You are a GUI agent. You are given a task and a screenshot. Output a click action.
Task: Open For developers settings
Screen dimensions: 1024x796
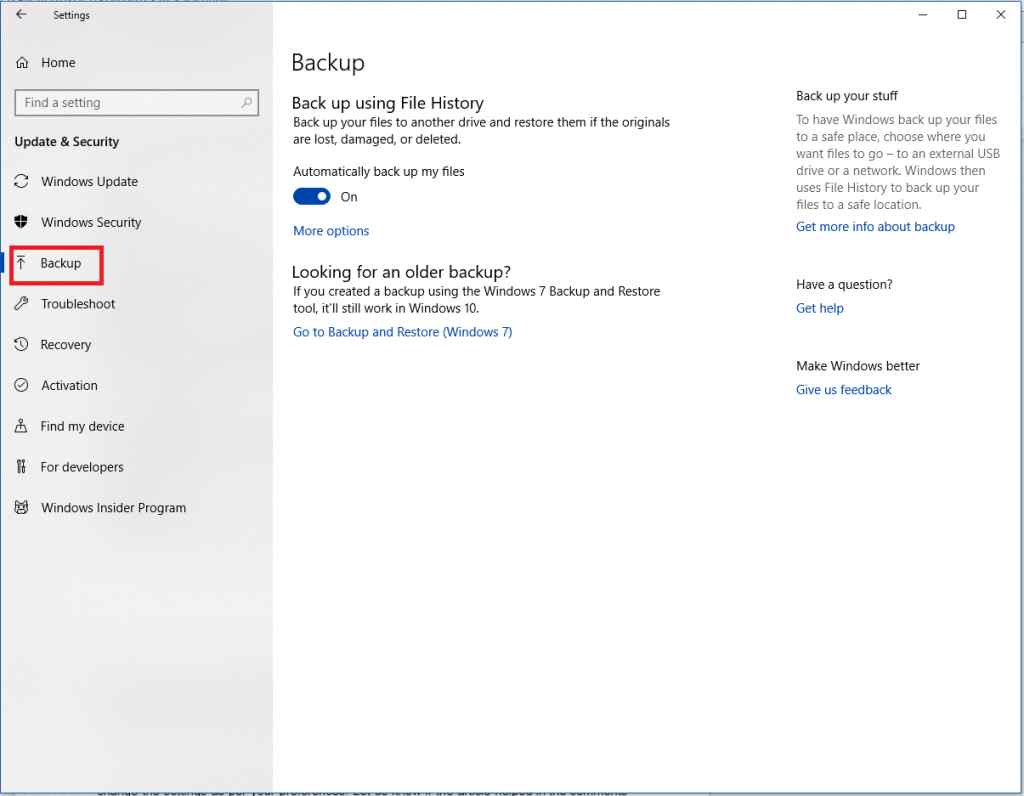tap(82, 467)
